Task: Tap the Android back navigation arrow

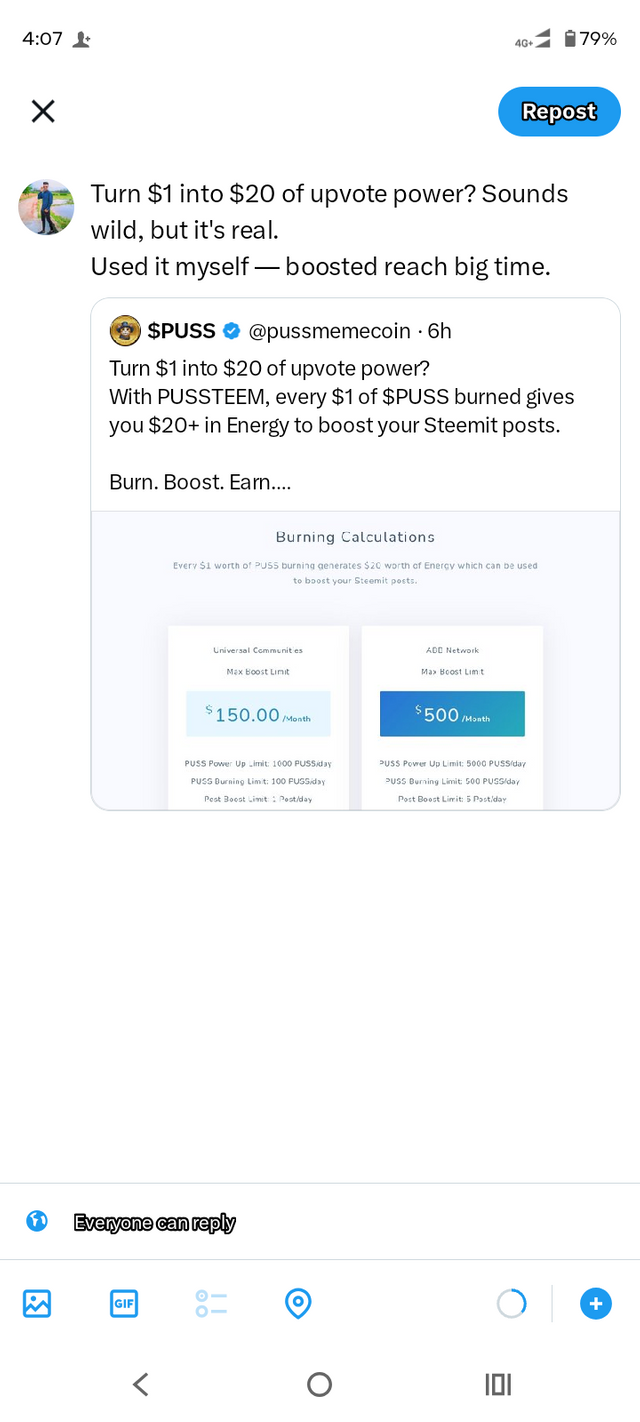Action: click(x=140, y=1384)
